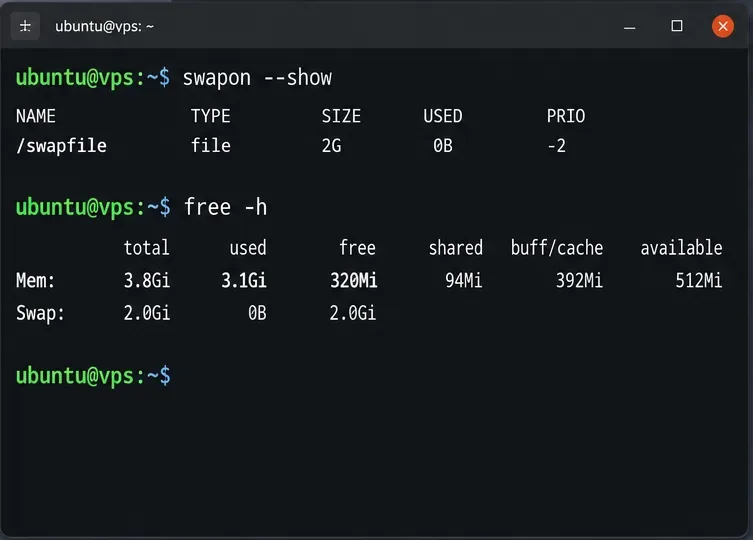The height and width of the screenshot is (540, 753).
Task: Select the '320Mi' free memory value
Action: pyautogui.click(x=353, y=280)
